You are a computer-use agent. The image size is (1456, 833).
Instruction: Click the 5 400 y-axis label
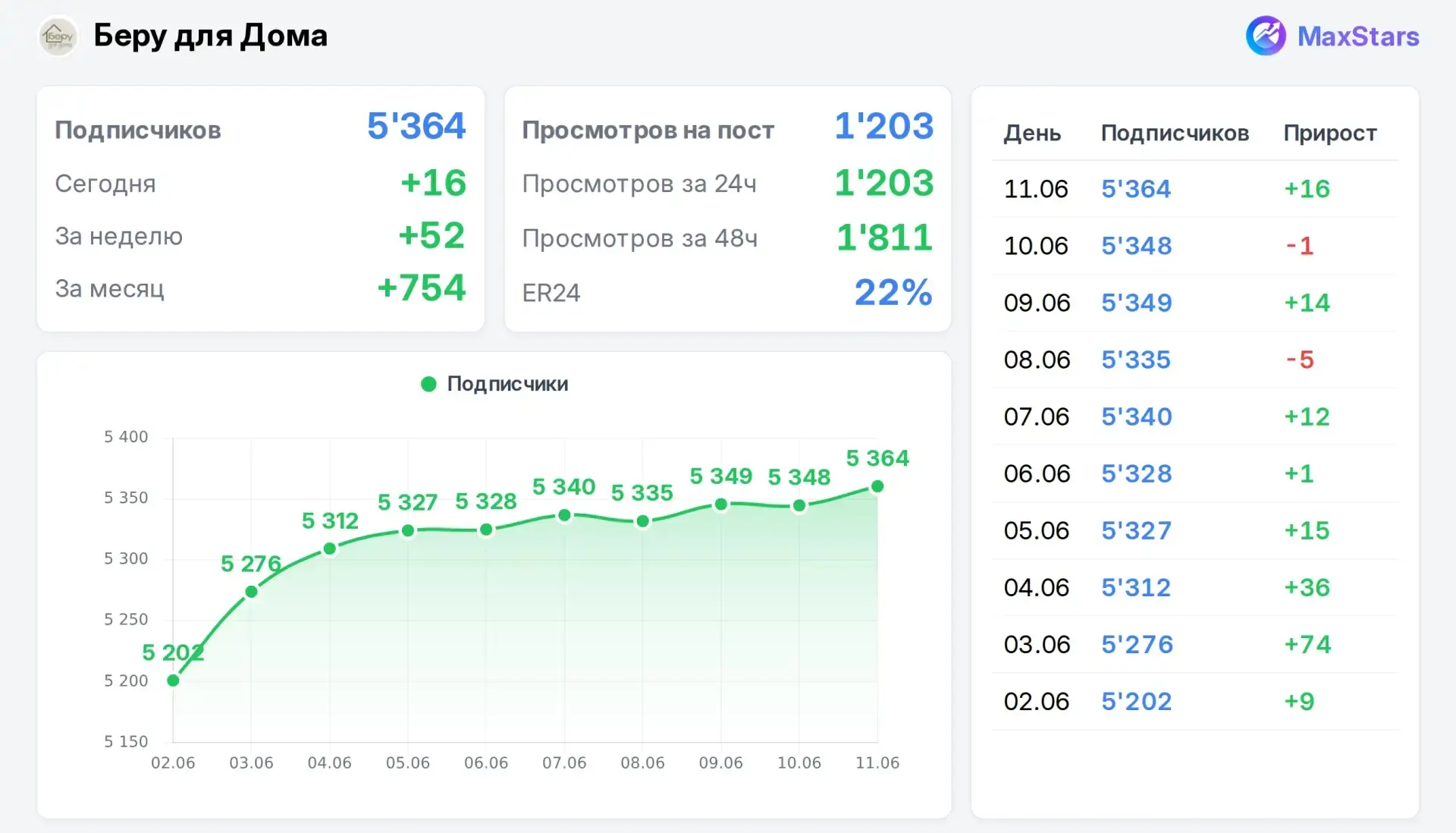126,436
